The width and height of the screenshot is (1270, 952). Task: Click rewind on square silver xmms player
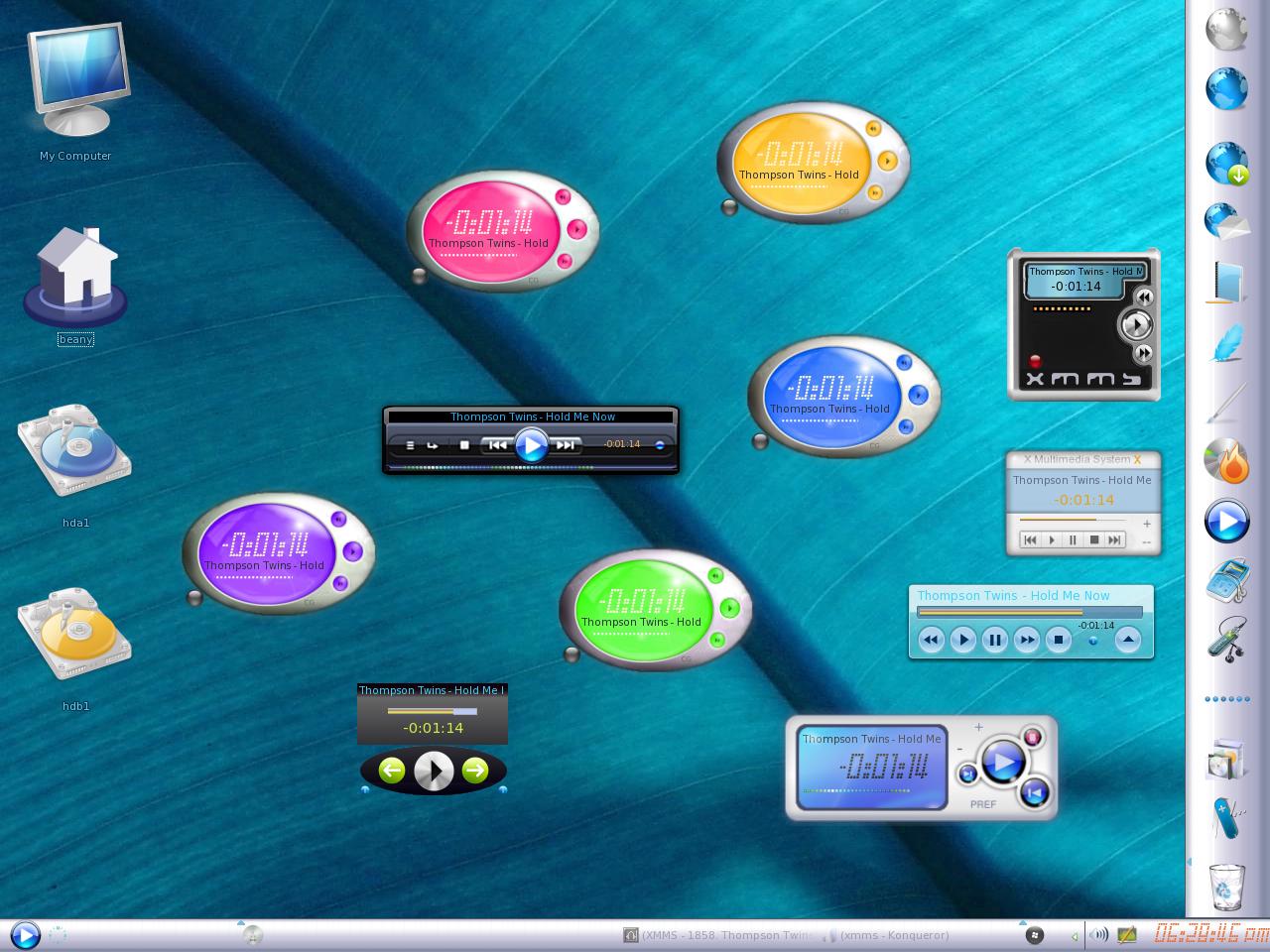(1143, 297)
